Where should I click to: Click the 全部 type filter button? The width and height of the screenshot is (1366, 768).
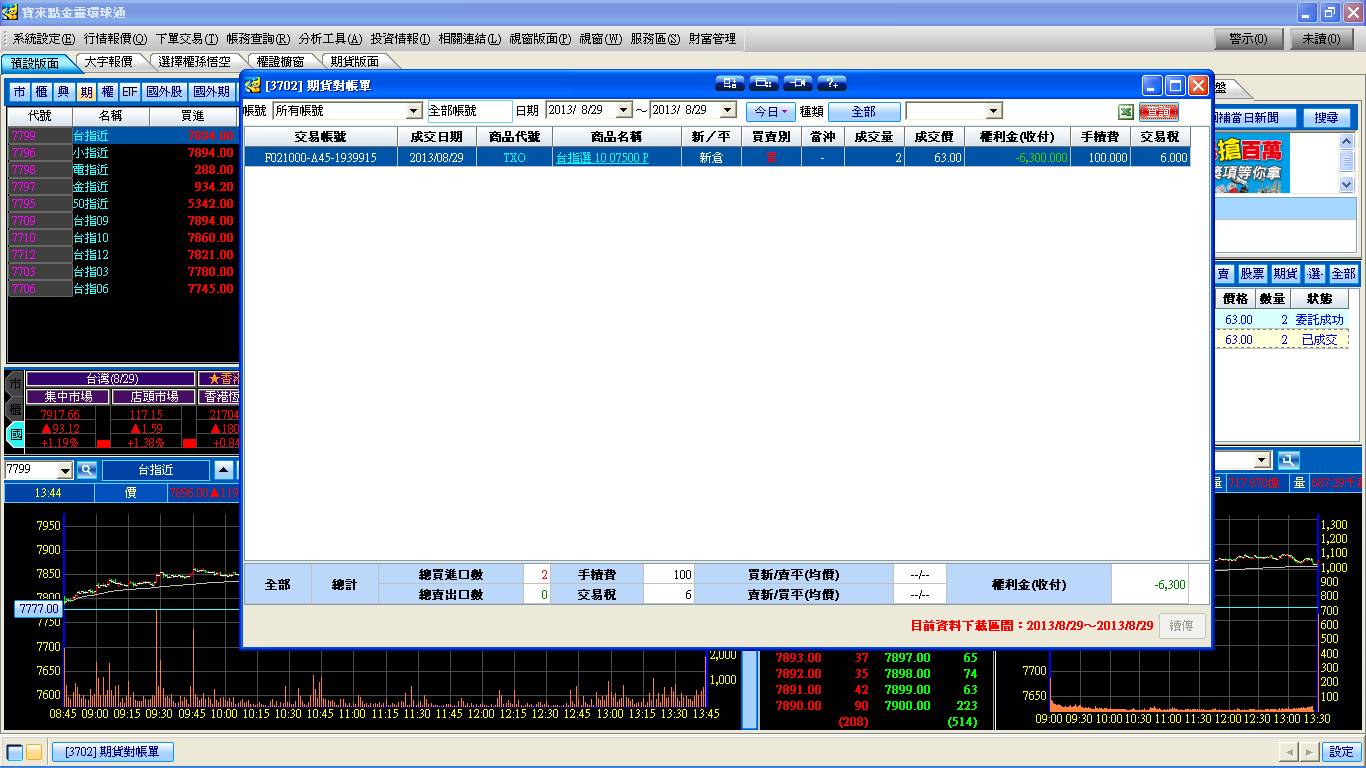[863, 112]
